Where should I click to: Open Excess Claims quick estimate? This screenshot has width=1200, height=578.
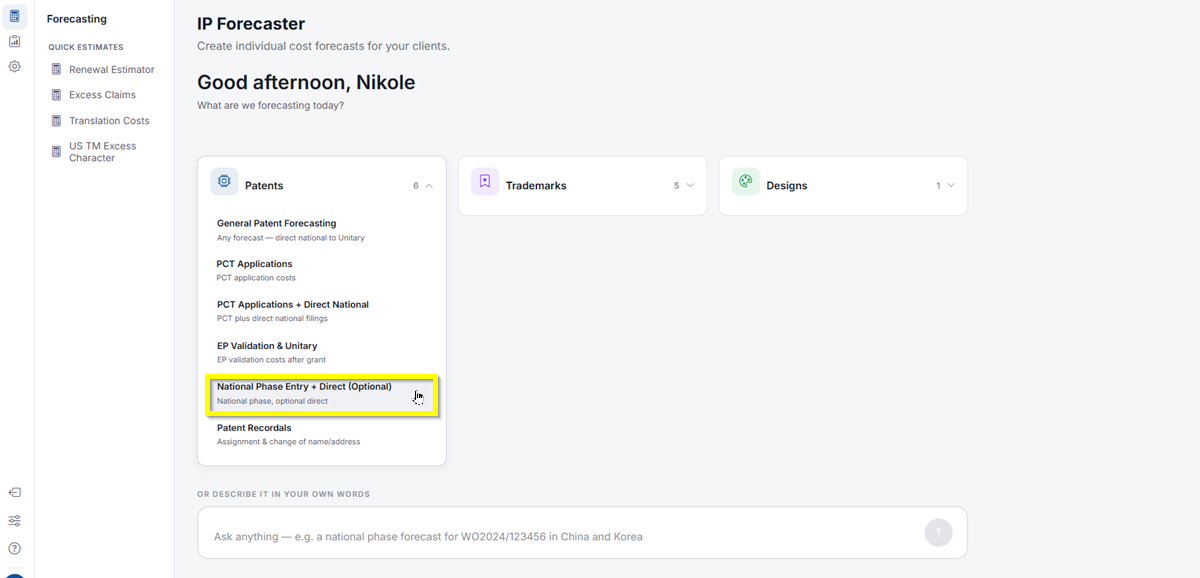104,95
